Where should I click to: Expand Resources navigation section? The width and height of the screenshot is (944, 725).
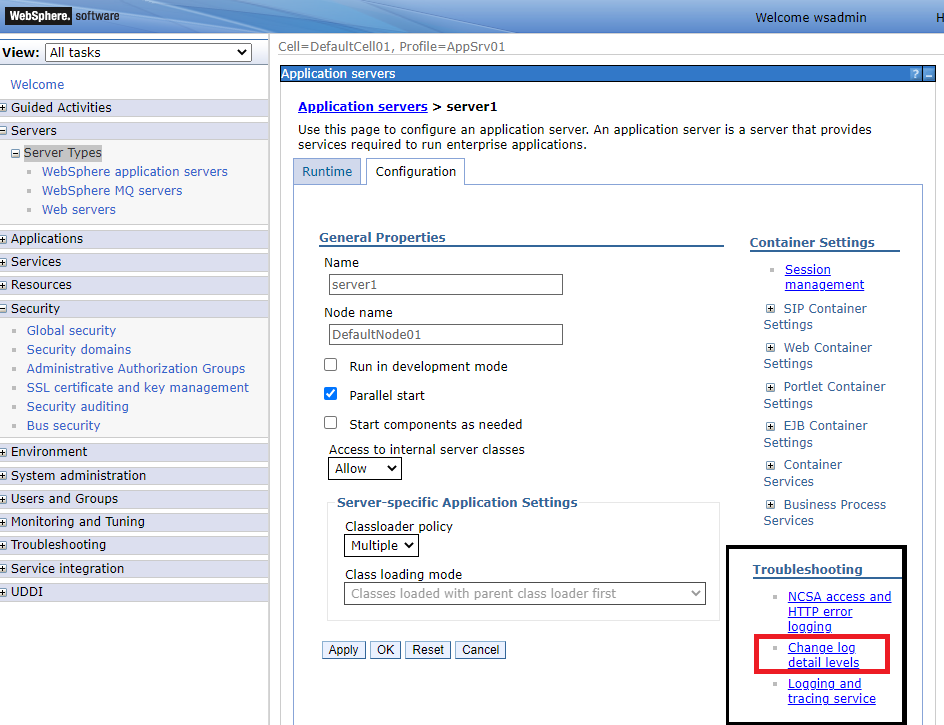pyautogui.click(x=4, y=285)
